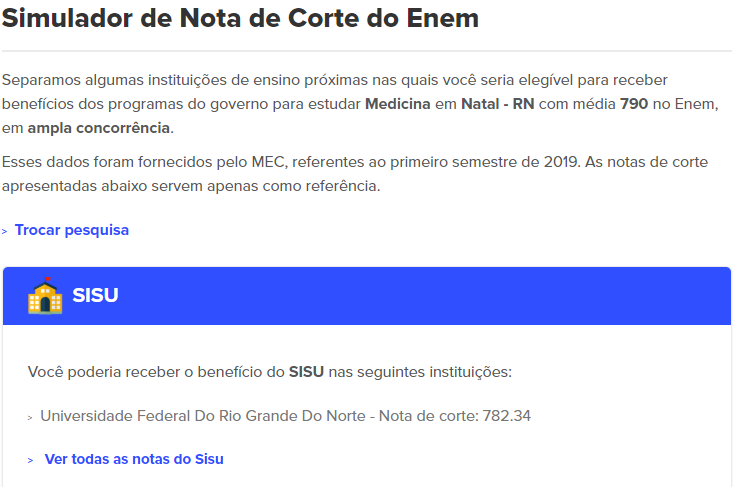Screen dimensions: 735x487
Task: Click the bold ampla concorrência text
Action: [100, 128]
